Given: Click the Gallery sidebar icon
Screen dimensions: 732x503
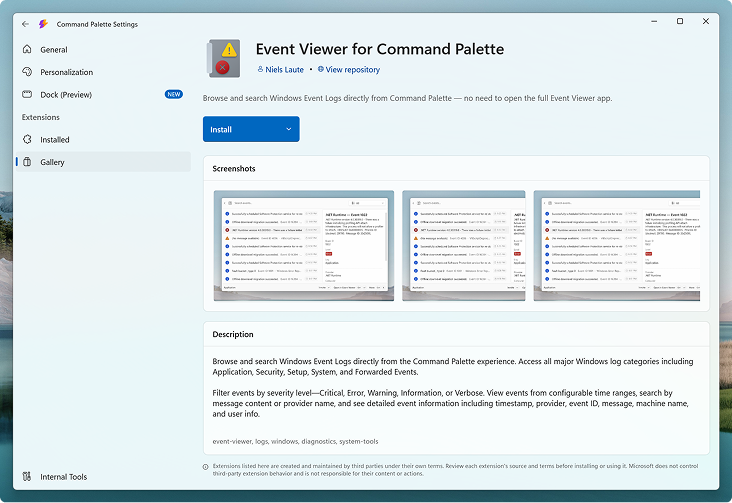Looking at the screenshot, I should 27,162.
